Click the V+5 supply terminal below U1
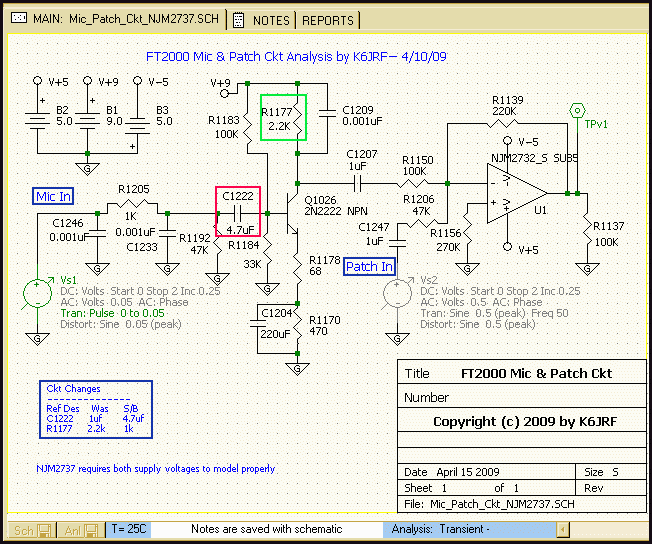Image resolution: width=652 pixels, height=544 pixels. tap(507, 247)
